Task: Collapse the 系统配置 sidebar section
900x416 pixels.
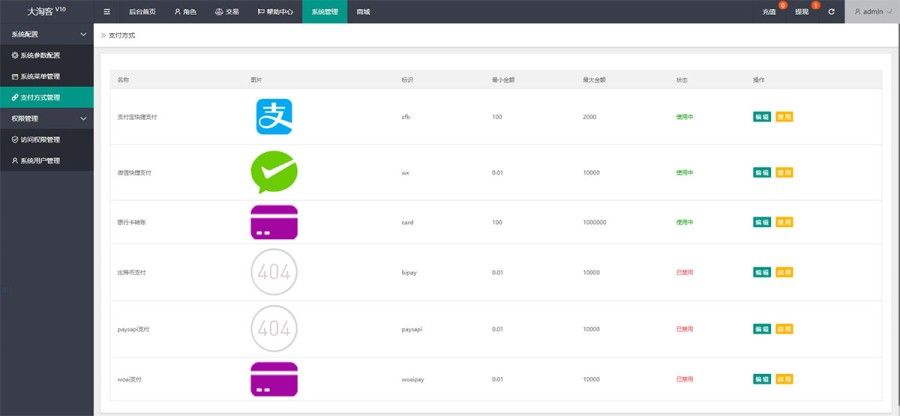Action: point(46,34)
